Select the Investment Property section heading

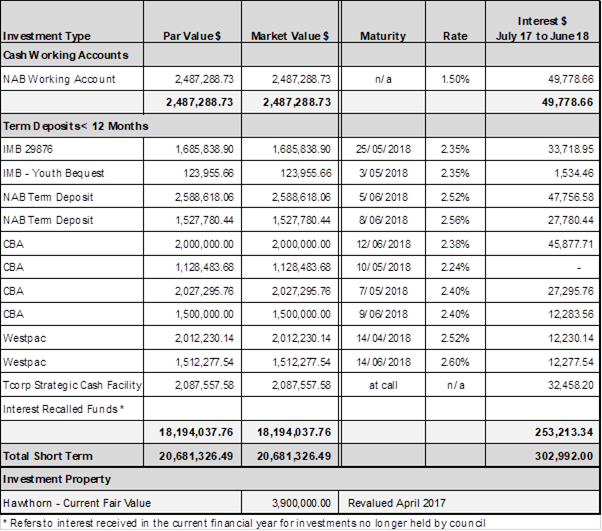coord(56,478)
